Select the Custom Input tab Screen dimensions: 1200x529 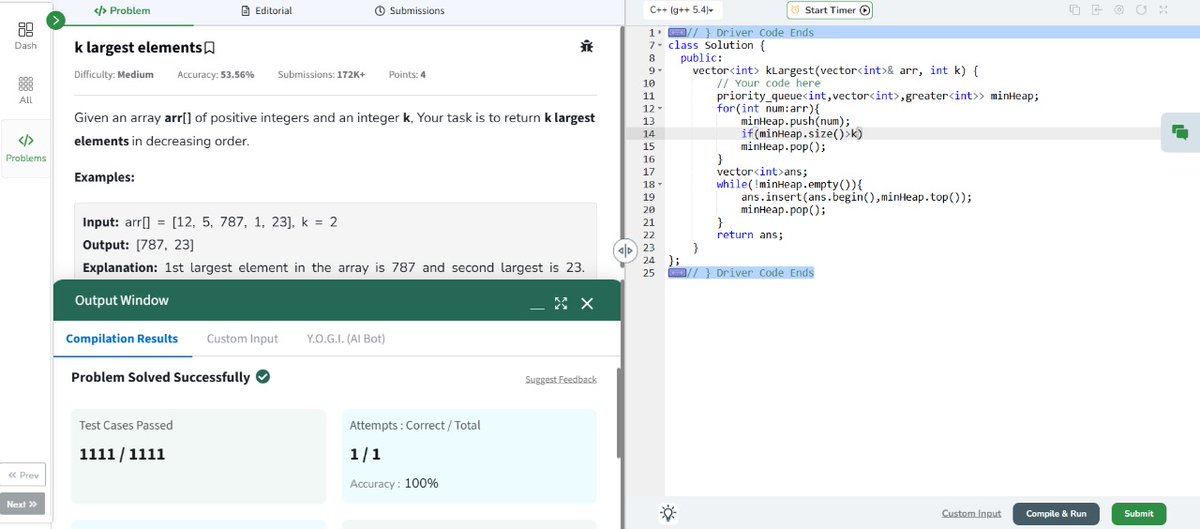click(x=242, y=339)
